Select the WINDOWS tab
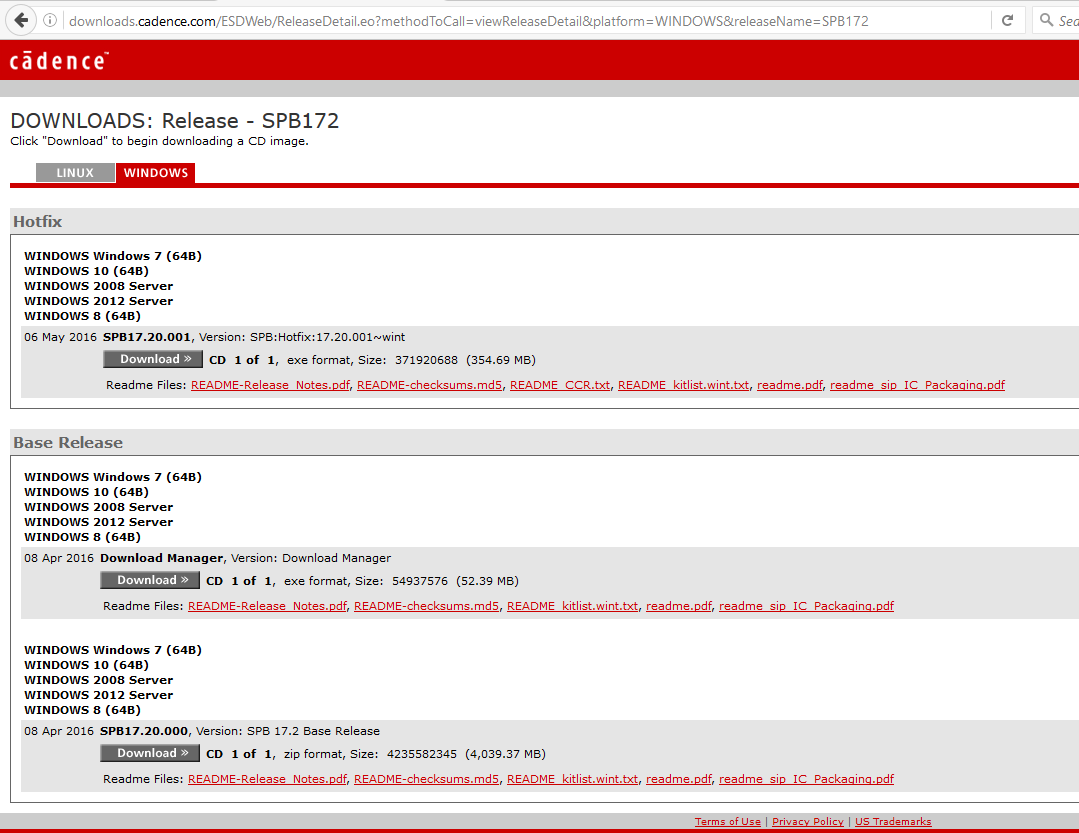The height and width of the screenshot is (833, 1079). pos(156,173)
